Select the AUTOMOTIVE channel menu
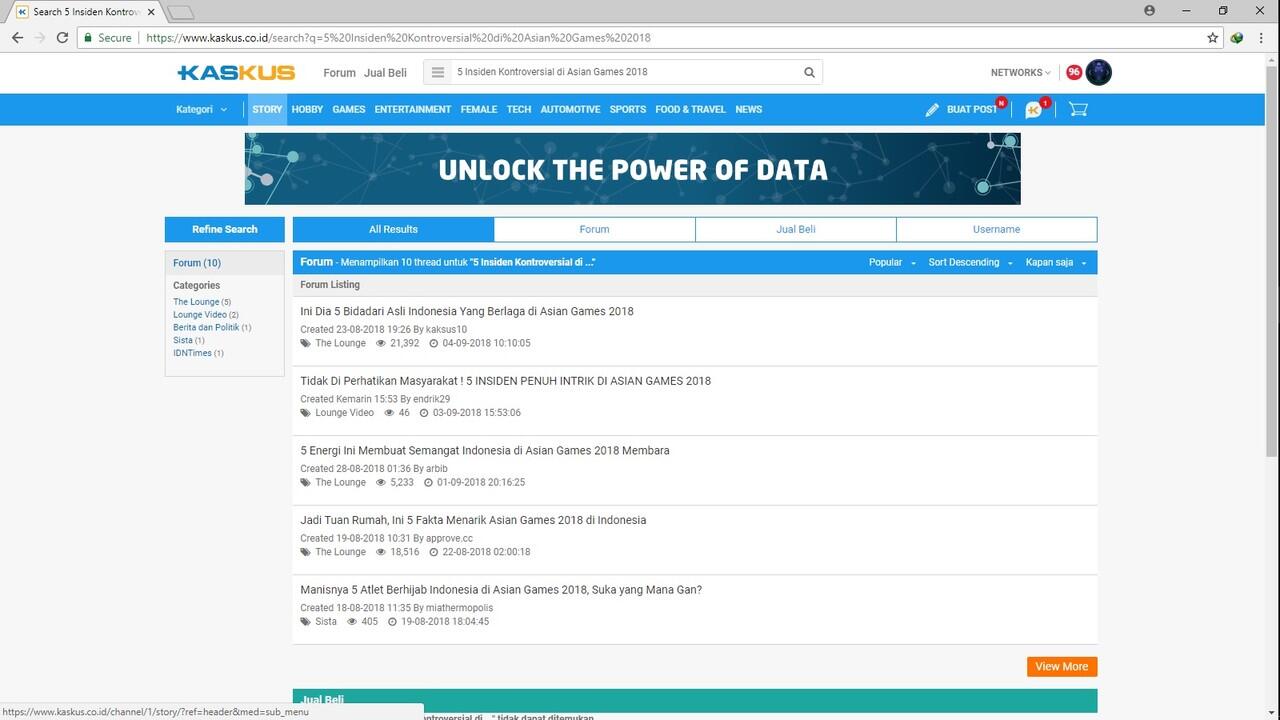The width and height of the screenshot is (1280, 720). point(570,109)
